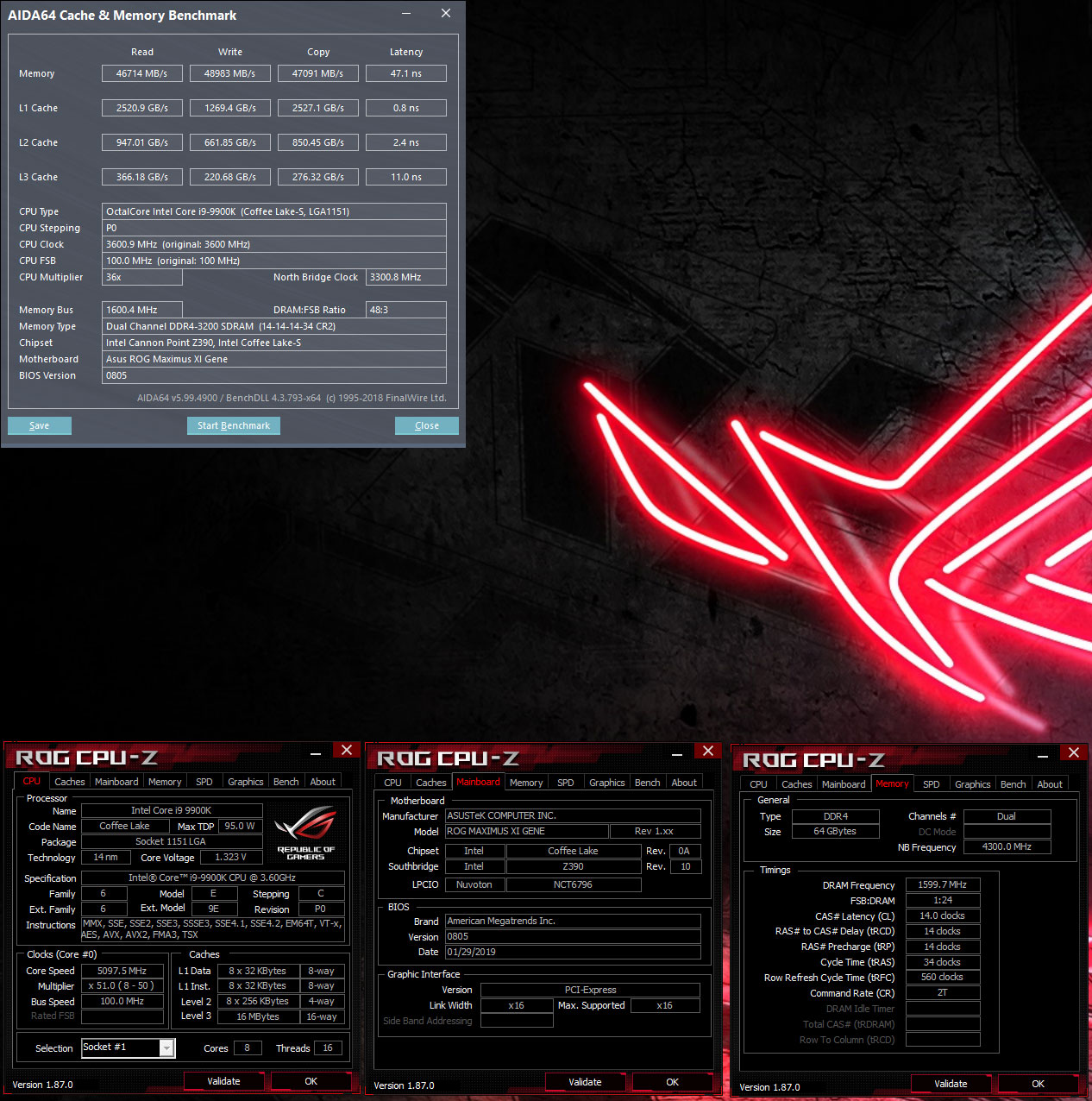Click Validate in right CPU-Z window
This screenshot has width=1092, height=1101.
(951, 1084)
